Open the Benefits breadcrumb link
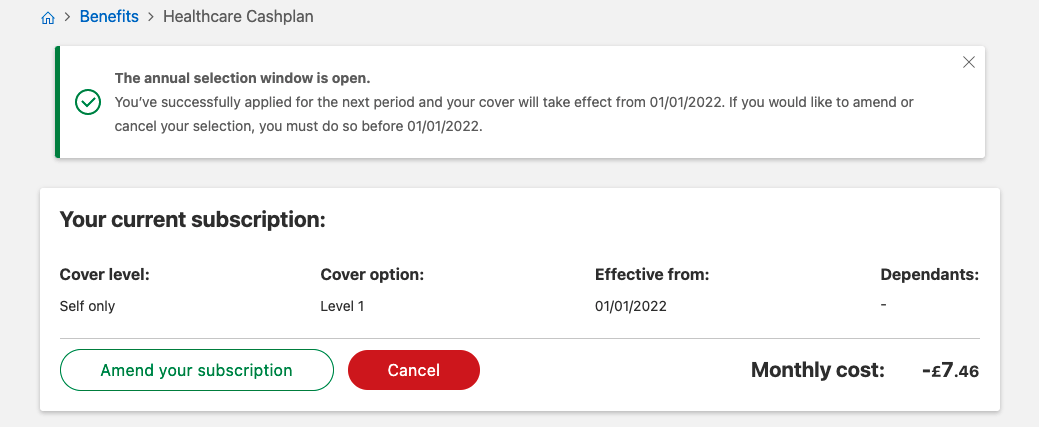 tap(109, 17)
